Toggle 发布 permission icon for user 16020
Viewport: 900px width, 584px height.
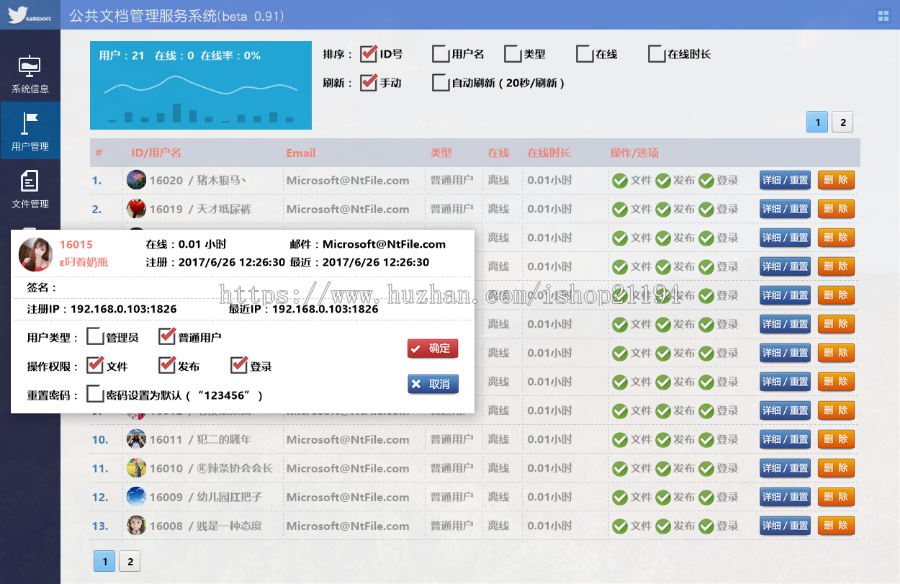(x=663, y=180)
